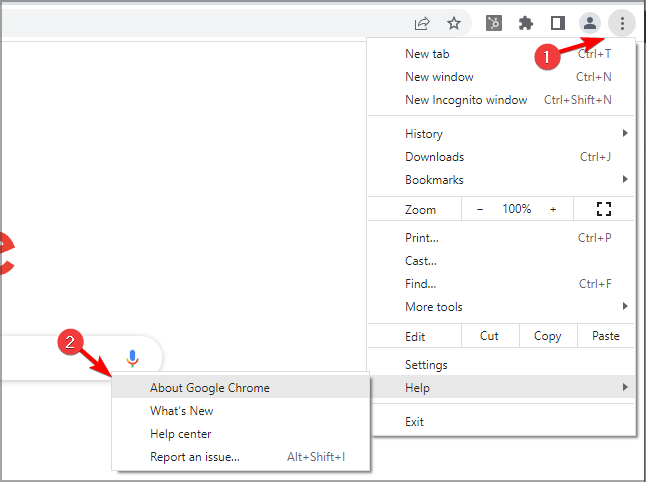Click the 100% zoom level value
The height and width of the screenshot is (482, 646).
coord(517,209)
